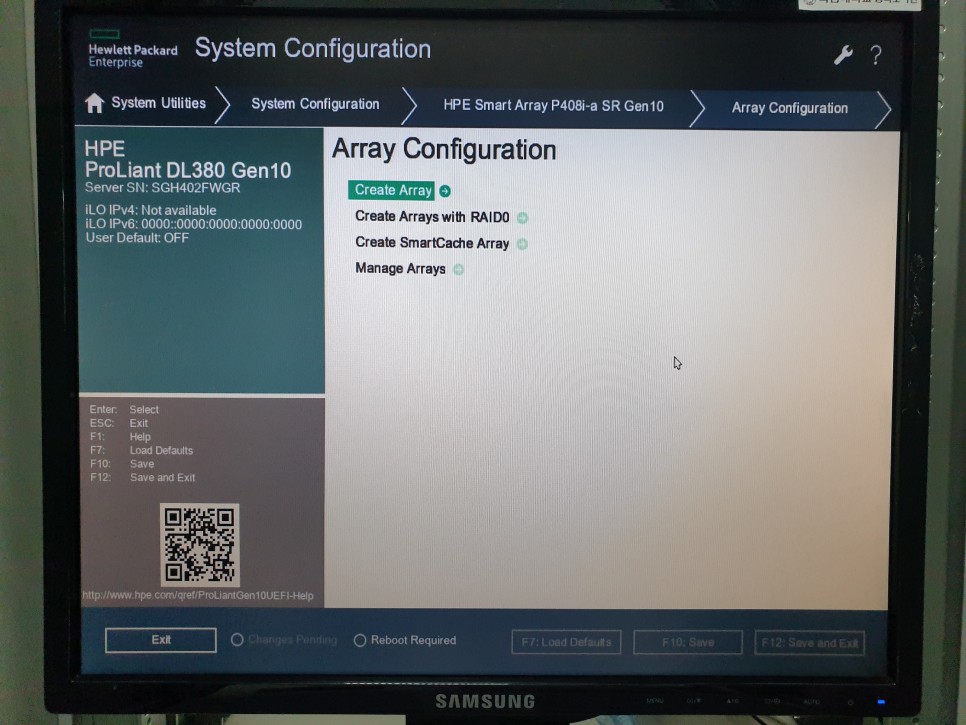The height and width of the screenshot is (725, 966).
Task: Click arrow icon next to Create Arrays with RAID0
Action: tap(522, 217)
